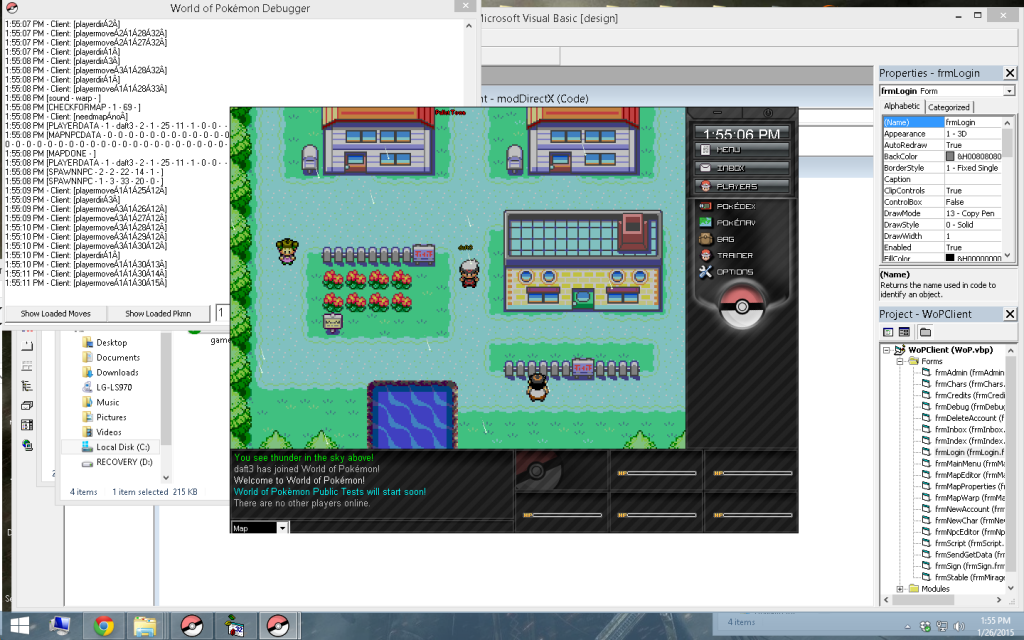Select the Appearance property row
Image resolution: width=1024 pixels, height=640 pixels.
coord(942,133)
